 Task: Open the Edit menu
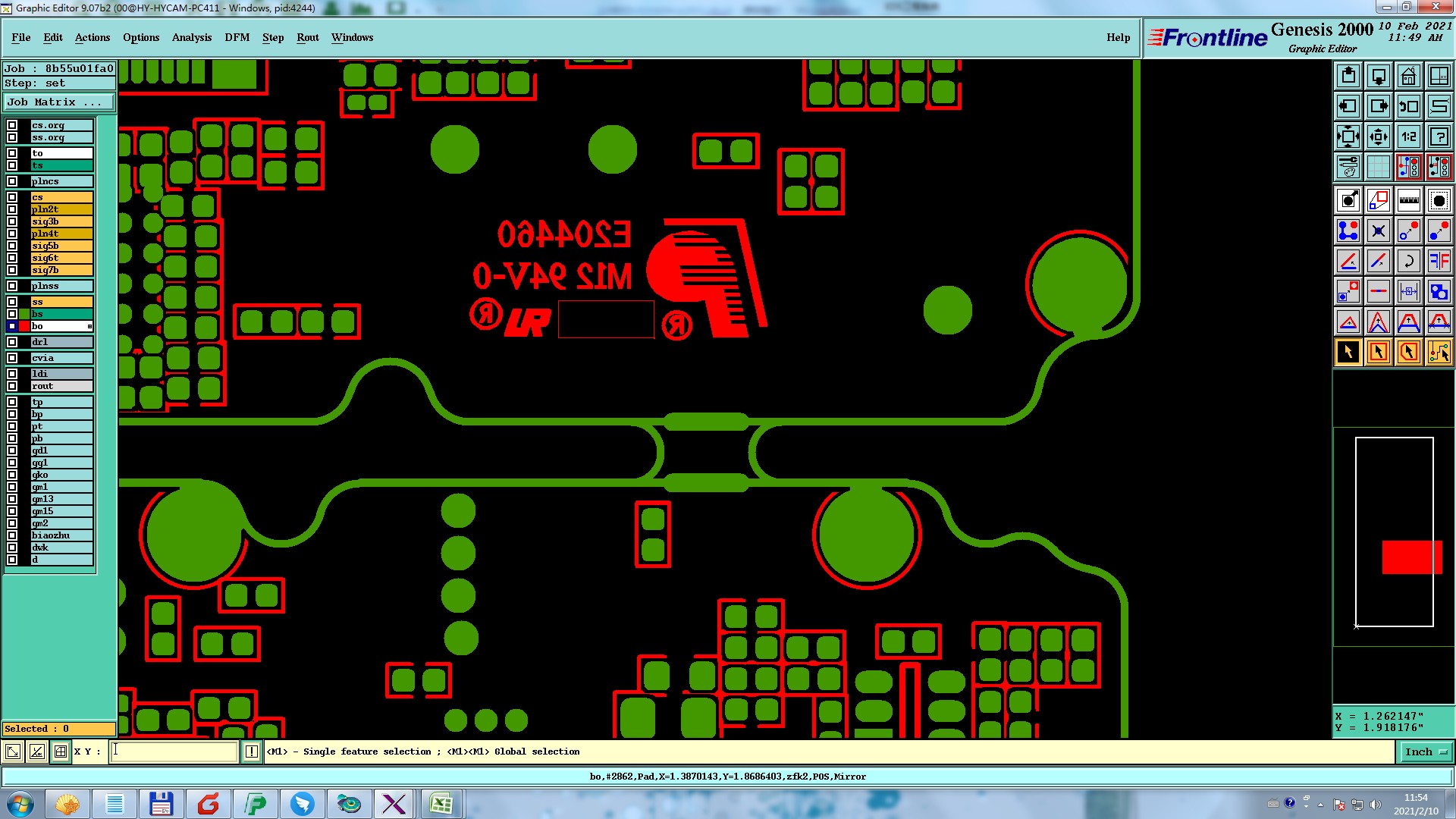[53, 37]
